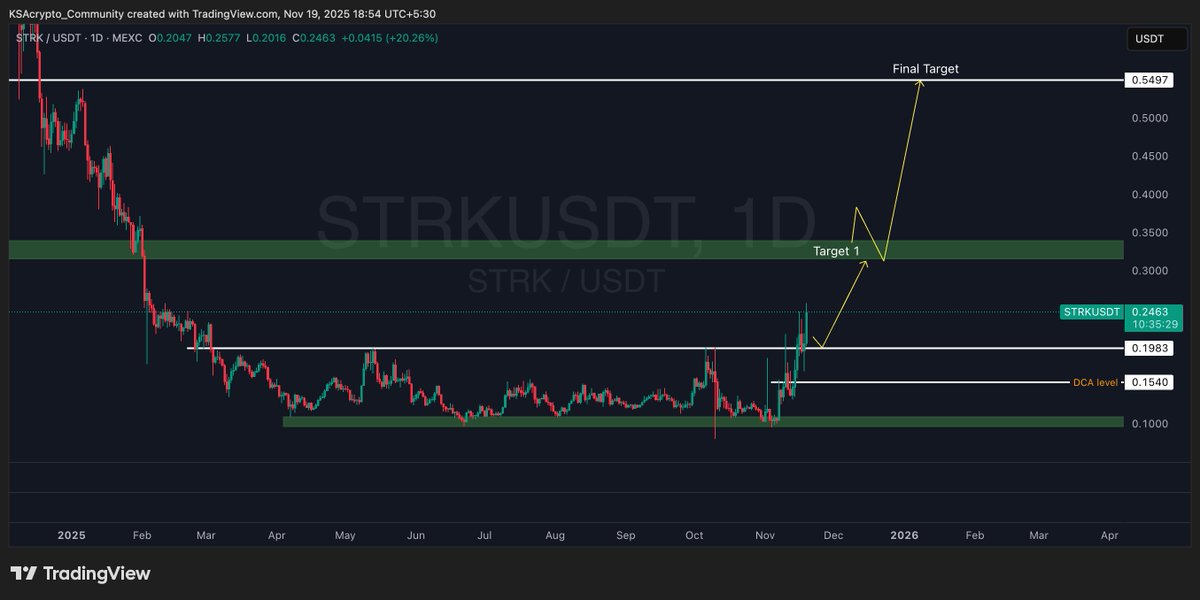
Task: Click the 0.1983 resistance price label
Action: coord(1148,350)
